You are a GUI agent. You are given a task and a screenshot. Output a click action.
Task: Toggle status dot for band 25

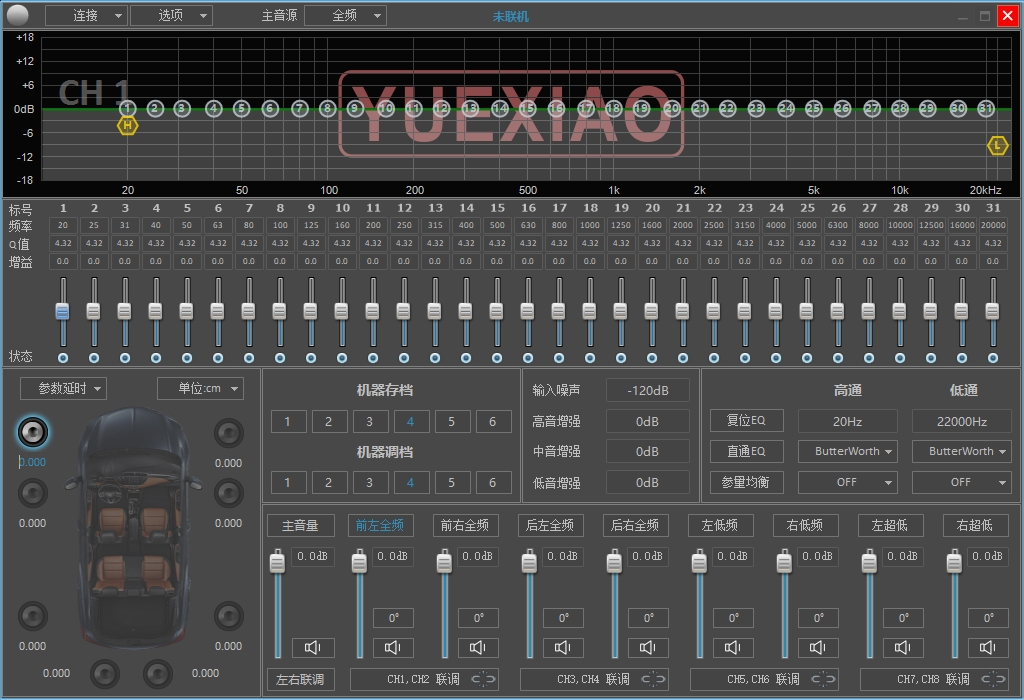807,358
